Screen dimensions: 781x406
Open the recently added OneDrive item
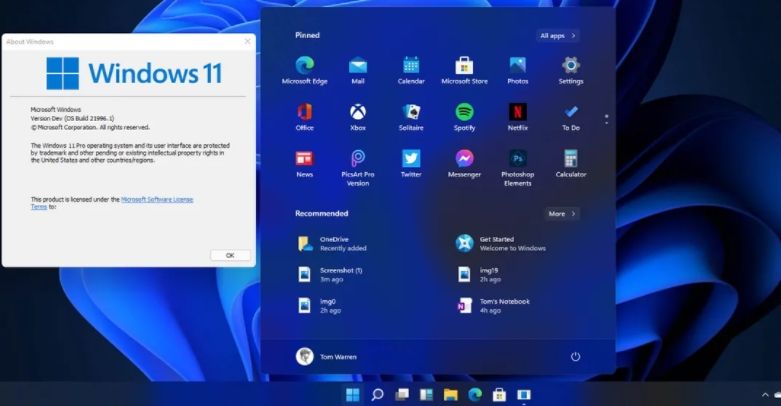click(332, 244)
